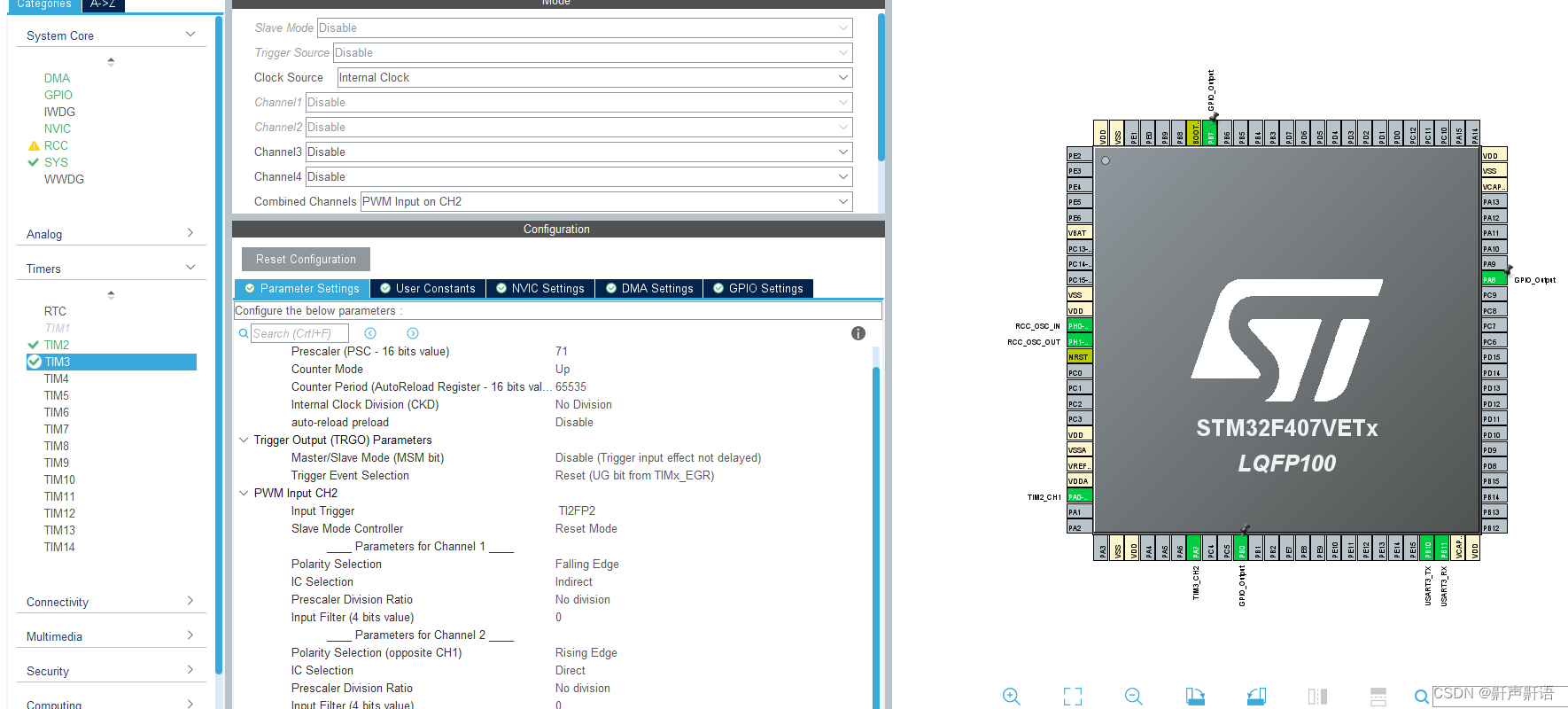1568x709 pixels.
Task: Click the sort arrows above the System Core list
Action: point(111,61)
